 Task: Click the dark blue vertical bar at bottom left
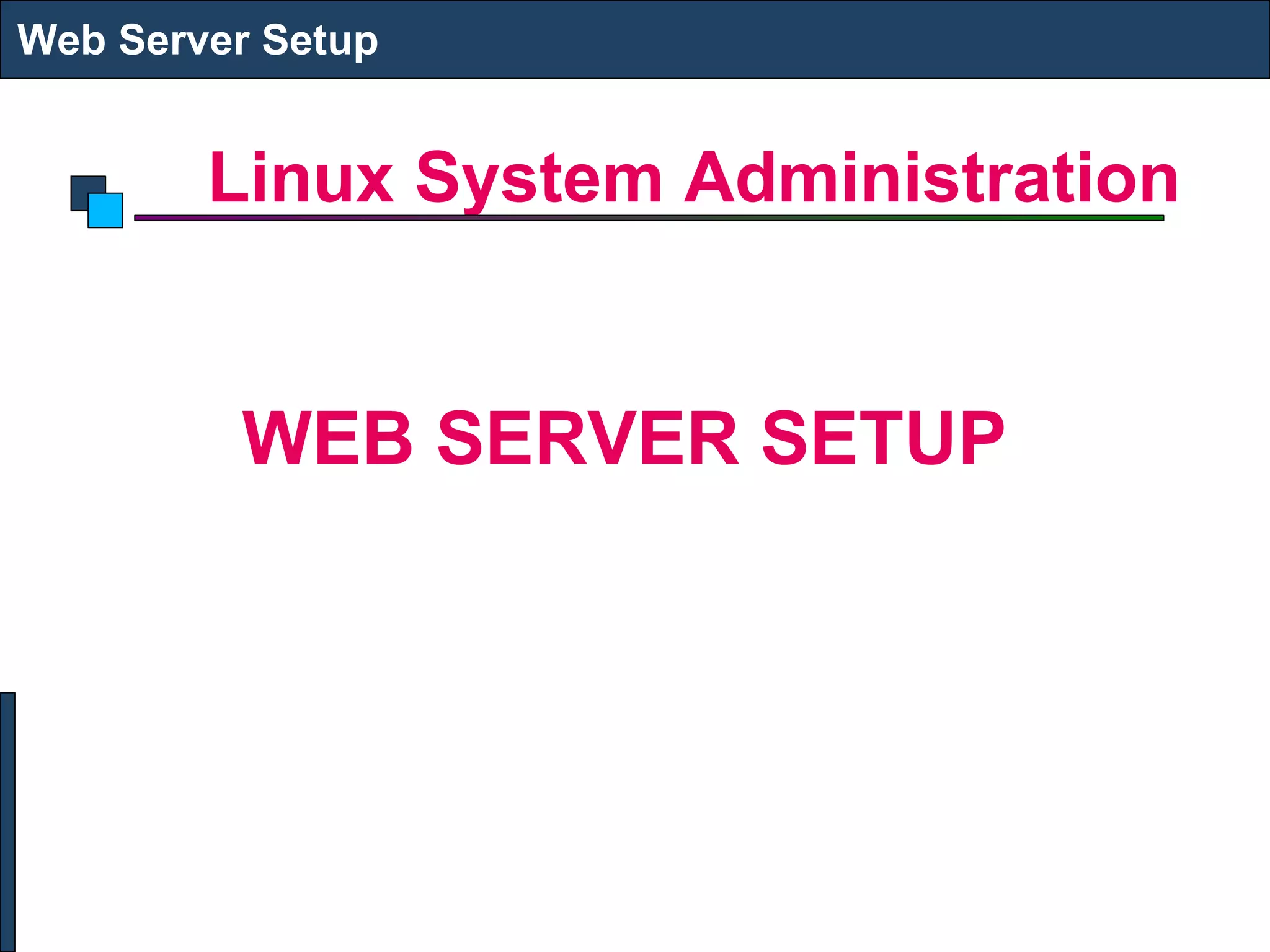pyautogui.click(x=7, y=821)
